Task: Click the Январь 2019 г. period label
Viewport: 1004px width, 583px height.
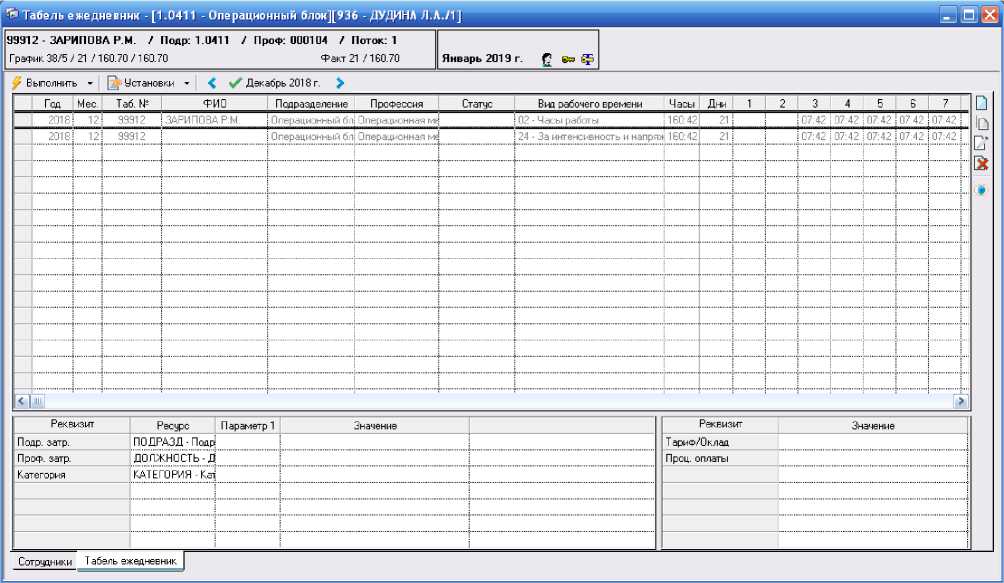Action: pyautogui.click(x=482, y=58)
